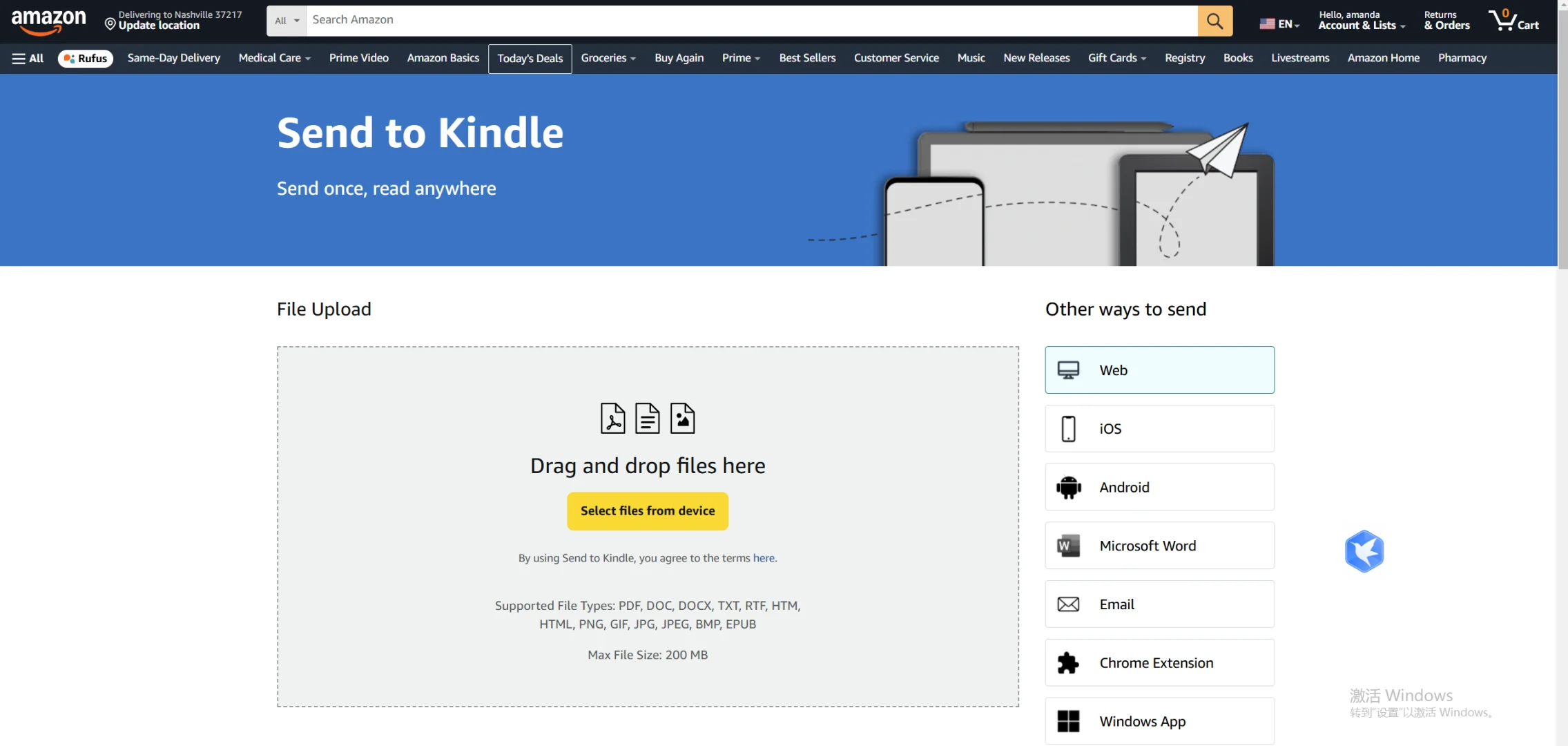The image size is (1568, 746).
Task: Expand the Gift Cards dropdown
Action: tap(1116, 58)
